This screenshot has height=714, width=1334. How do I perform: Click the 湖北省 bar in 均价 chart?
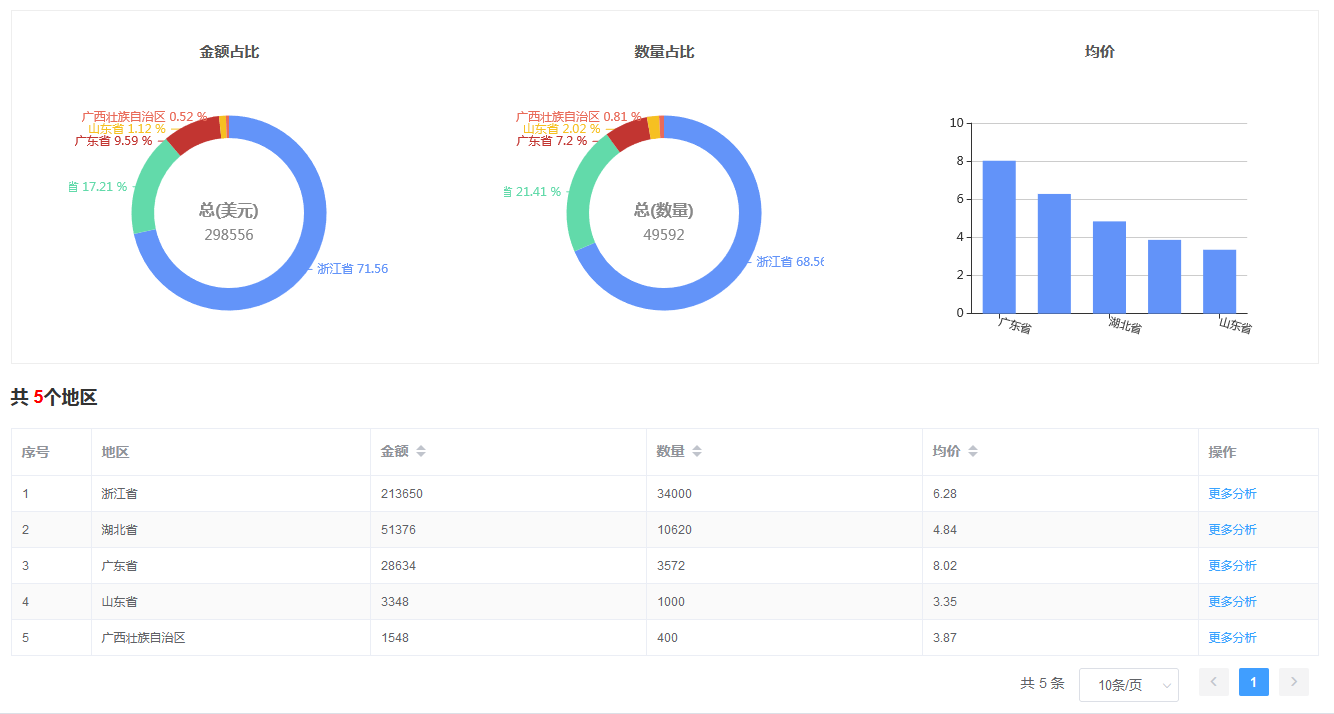point(1109,267)
